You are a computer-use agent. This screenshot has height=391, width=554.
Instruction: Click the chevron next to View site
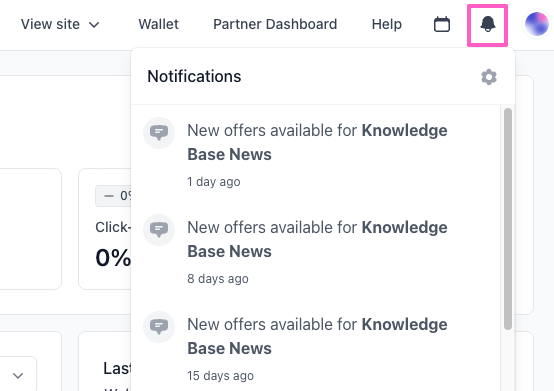tap(94, 25)
